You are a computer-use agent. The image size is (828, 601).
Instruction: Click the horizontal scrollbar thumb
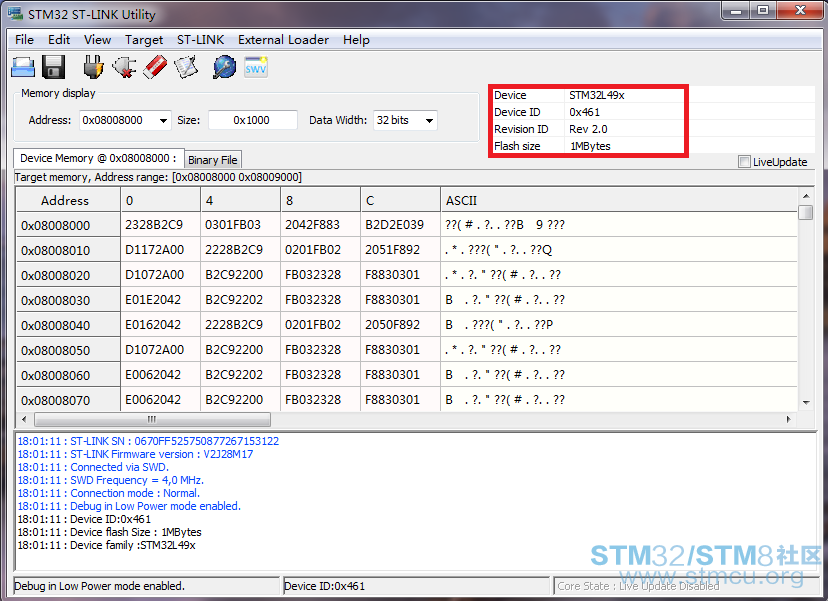click(152, 419)
